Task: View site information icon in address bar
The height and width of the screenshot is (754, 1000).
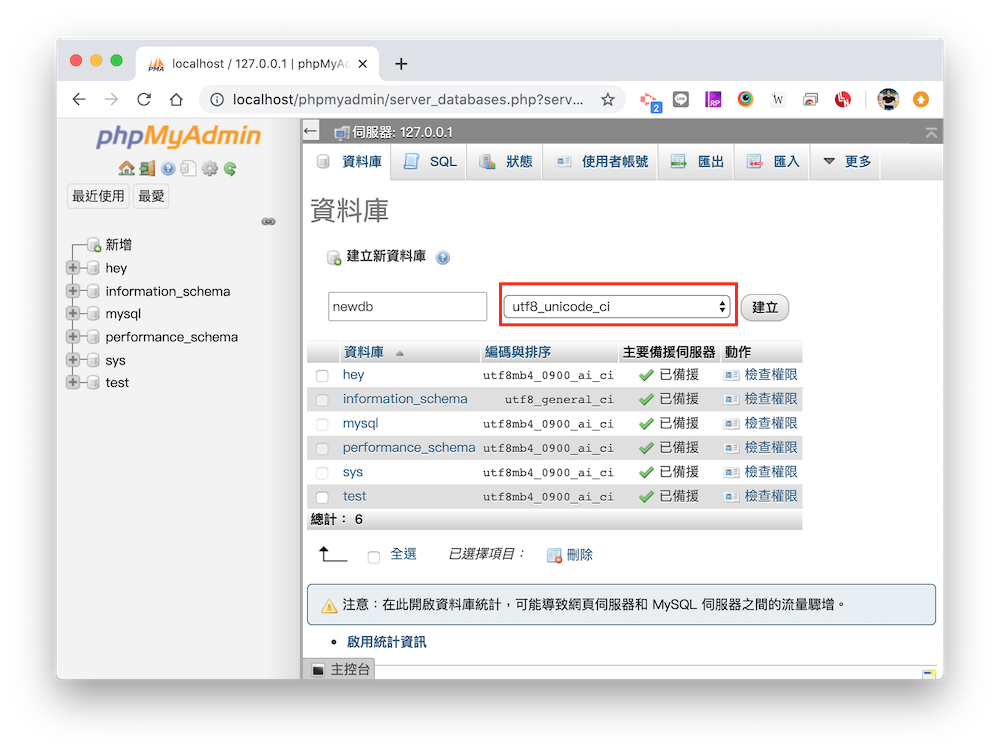Action: (217, 100)
